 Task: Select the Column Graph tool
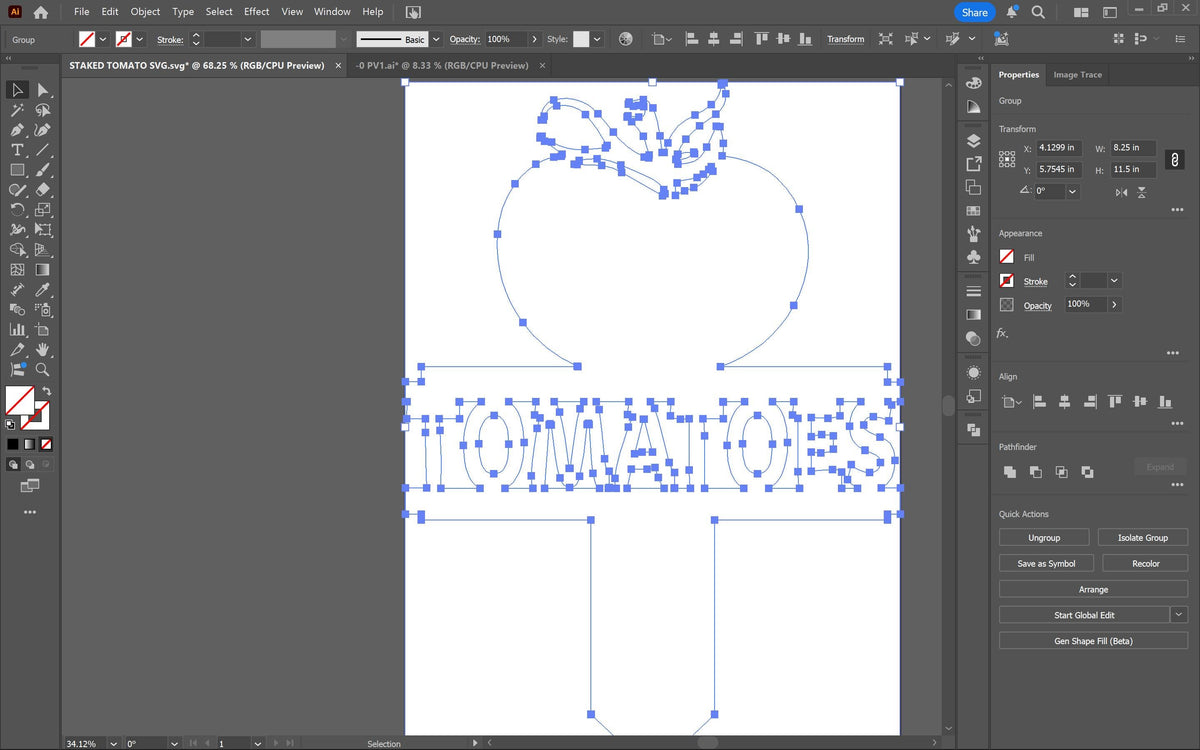pyautogui.click(x=18, y=329)
